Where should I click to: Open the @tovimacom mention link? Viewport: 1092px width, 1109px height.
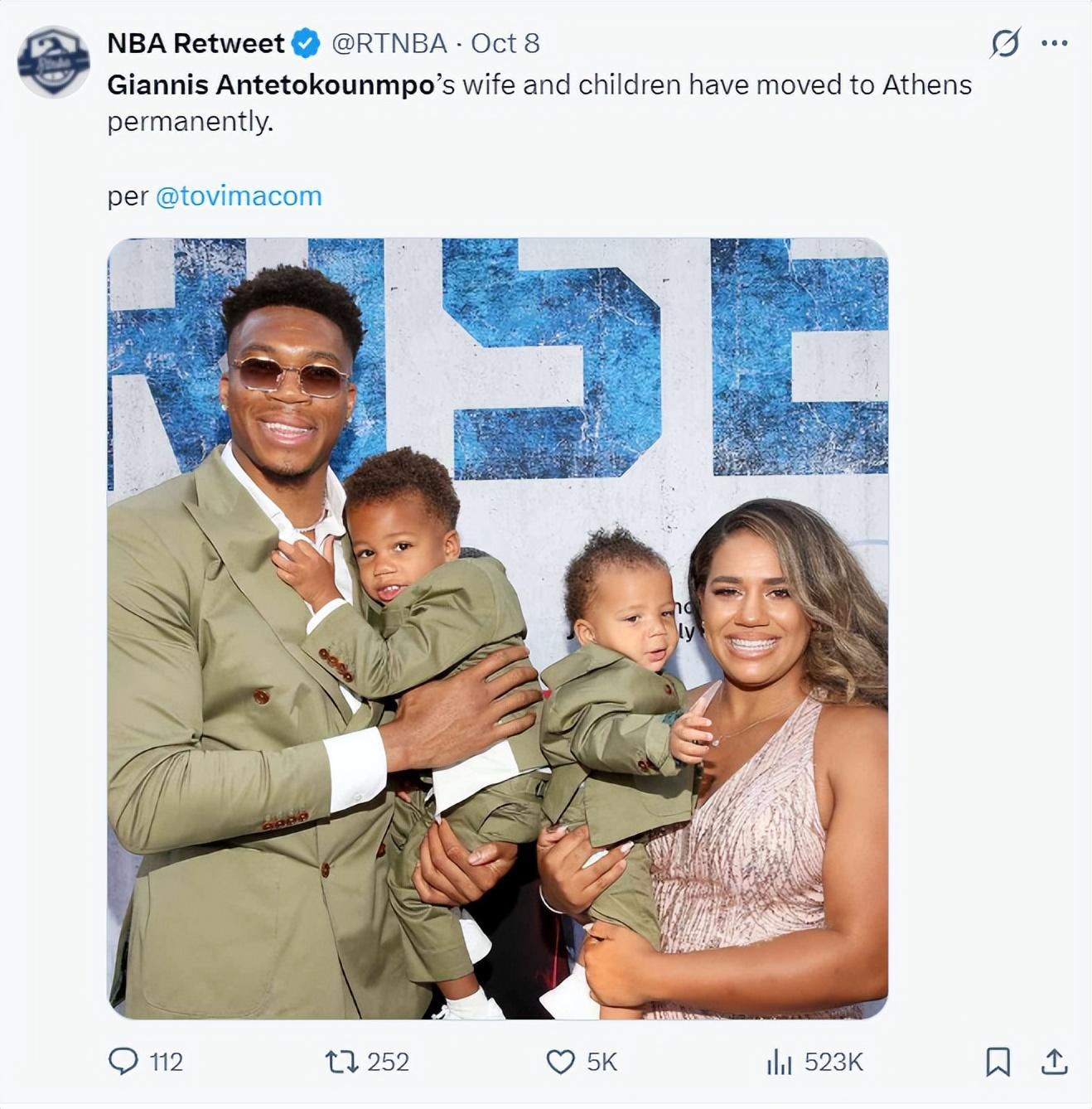click(239, 196)
